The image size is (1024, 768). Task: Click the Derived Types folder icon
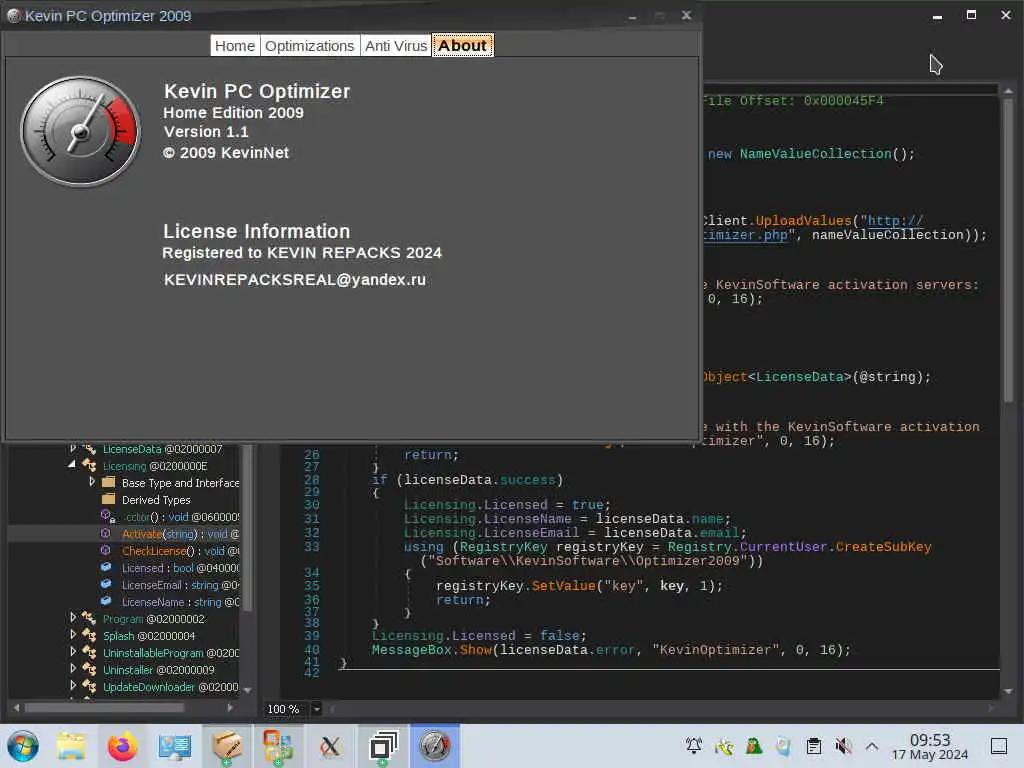(x=109, y=499)
